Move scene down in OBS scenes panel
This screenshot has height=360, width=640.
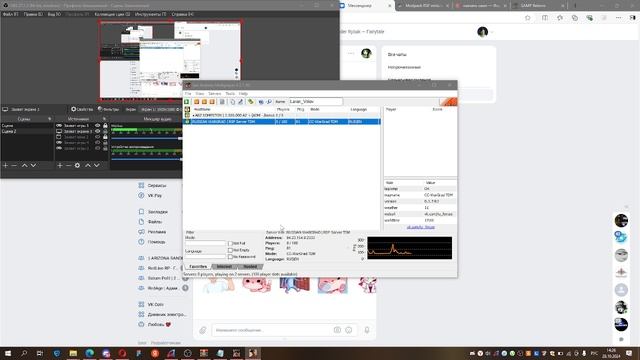click(x=33, y=165)
